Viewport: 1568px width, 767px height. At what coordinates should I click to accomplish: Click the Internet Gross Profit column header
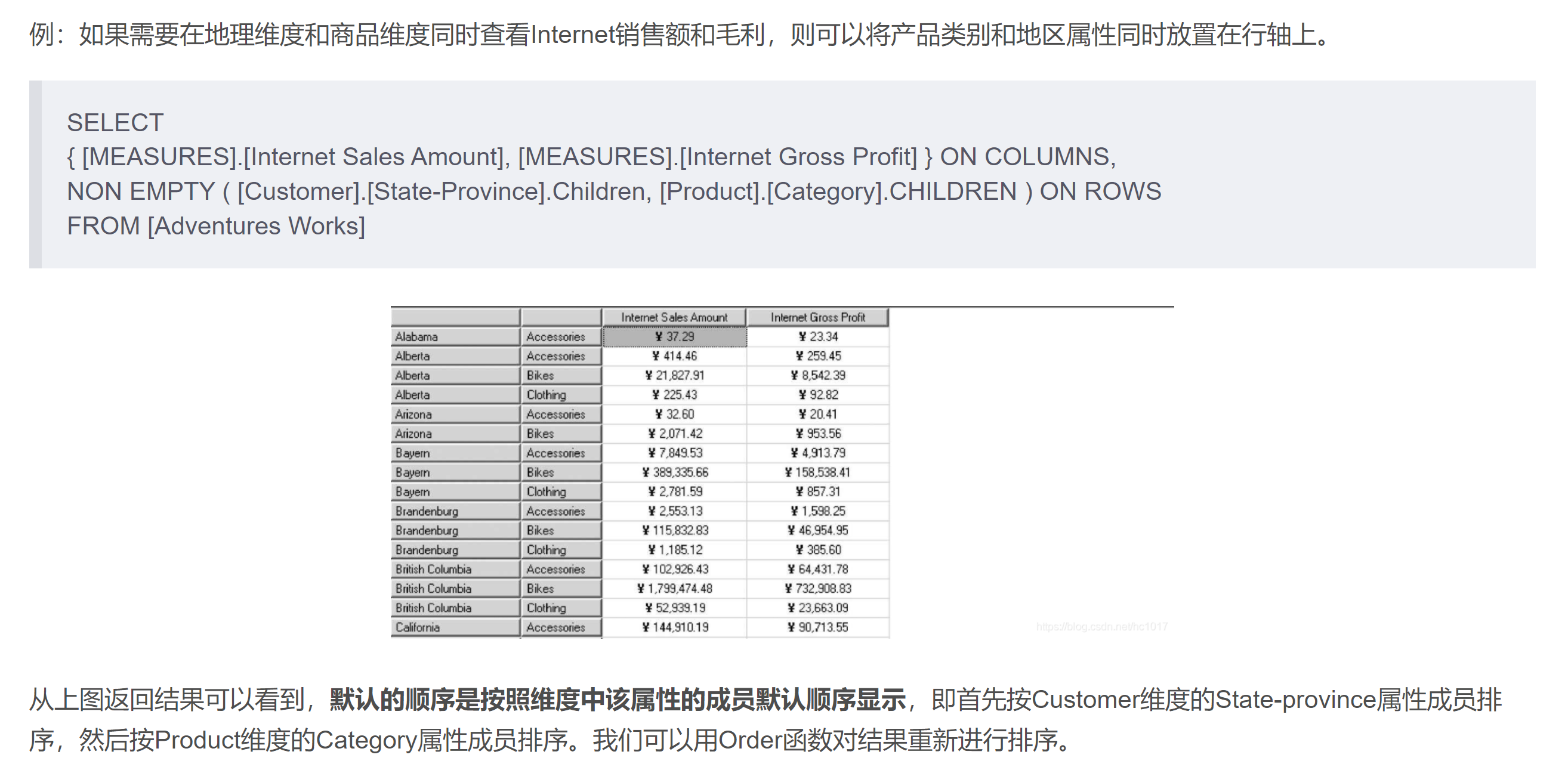tap(817, 317)
